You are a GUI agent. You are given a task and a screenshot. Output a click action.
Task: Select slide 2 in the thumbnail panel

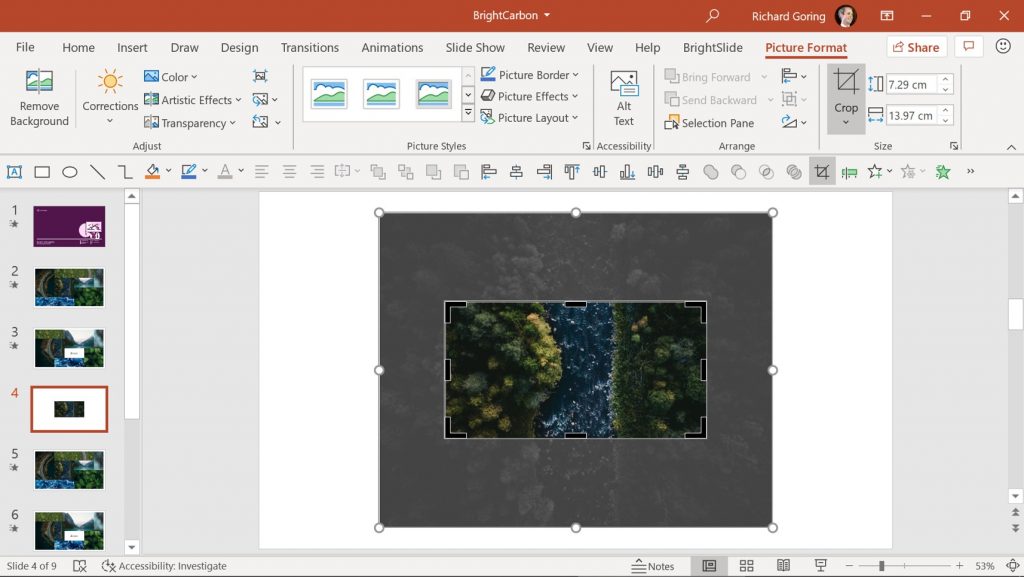69,287
